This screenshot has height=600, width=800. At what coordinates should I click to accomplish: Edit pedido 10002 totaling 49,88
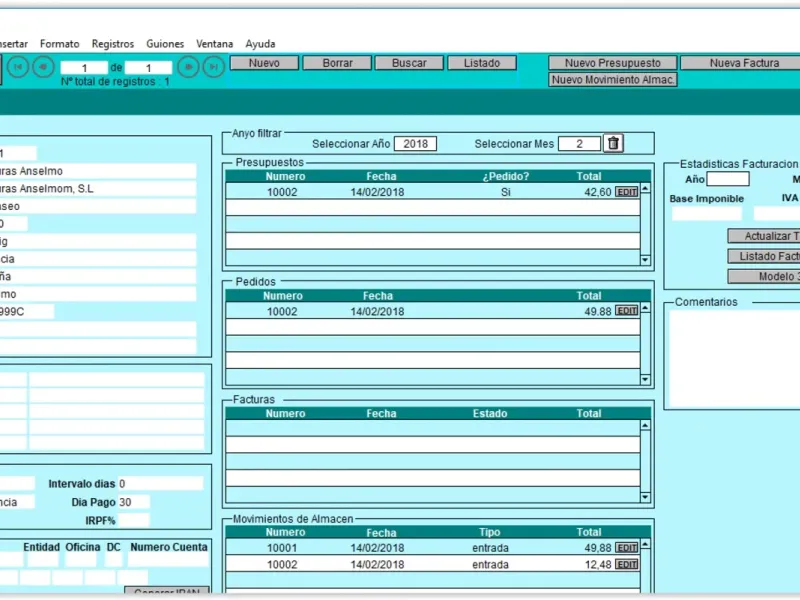point(627,311)
